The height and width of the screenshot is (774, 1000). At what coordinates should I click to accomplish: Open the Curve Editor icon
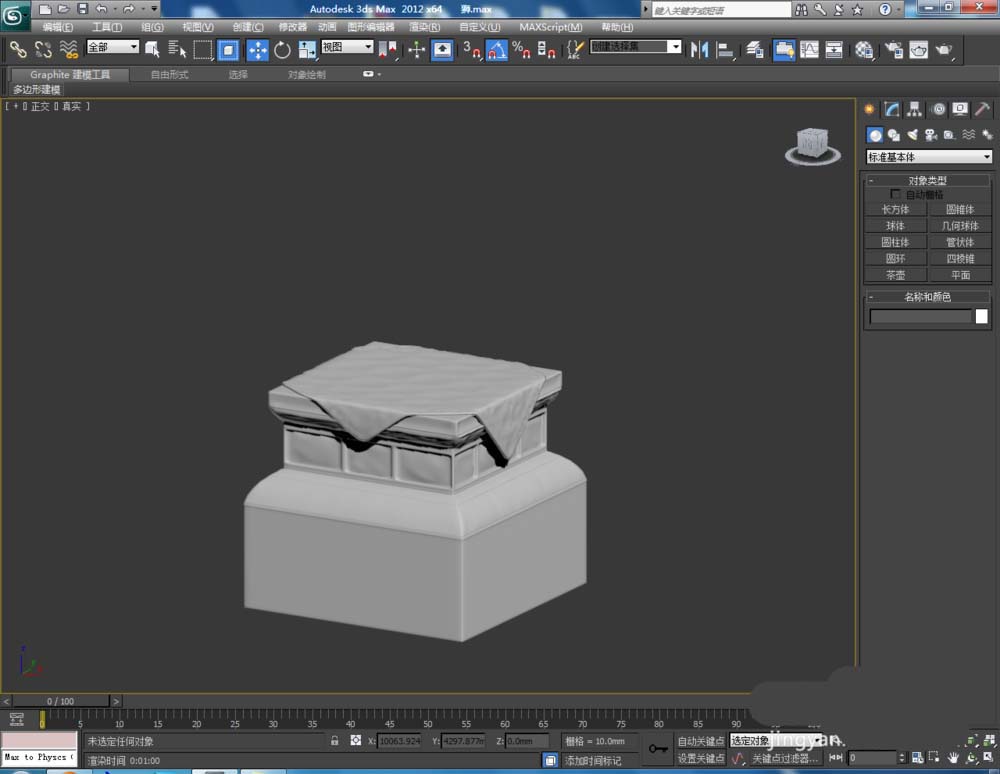point(809,49)
